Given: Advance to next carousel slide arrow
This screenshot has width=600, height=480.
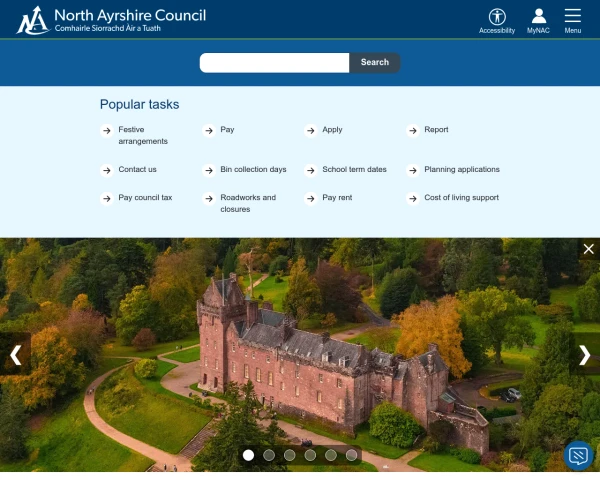Looking at the screenshot, I should pyautogui.click(x=585, y=354).
